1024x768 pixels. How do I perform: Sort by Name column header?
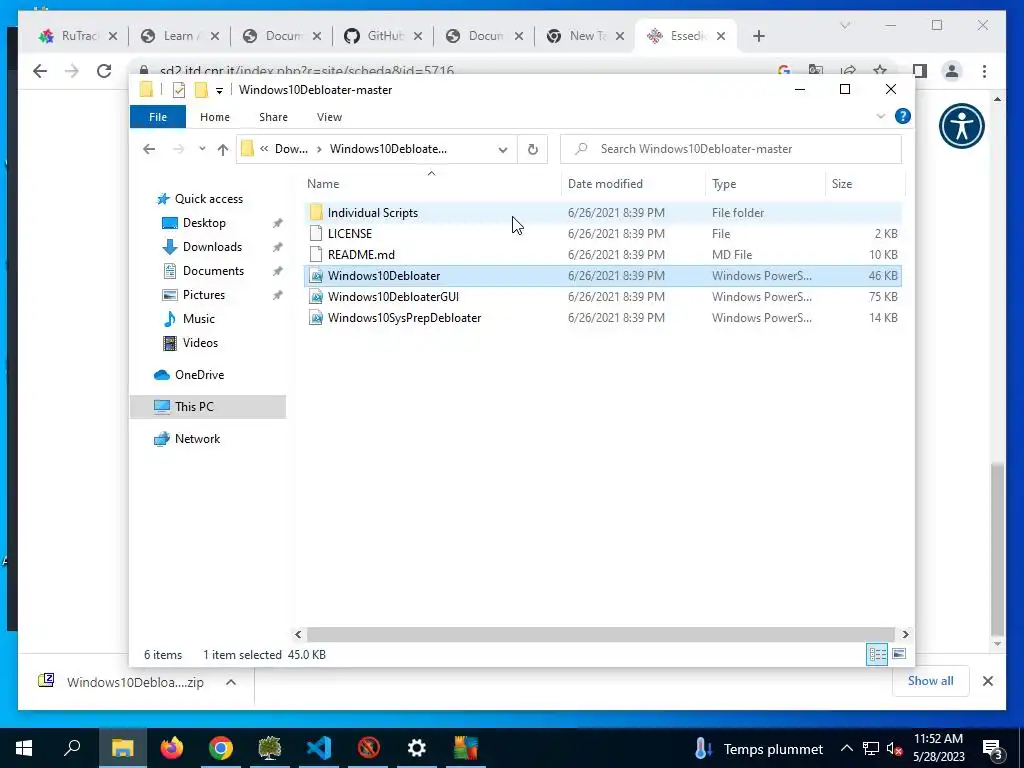tap(431, 184)
